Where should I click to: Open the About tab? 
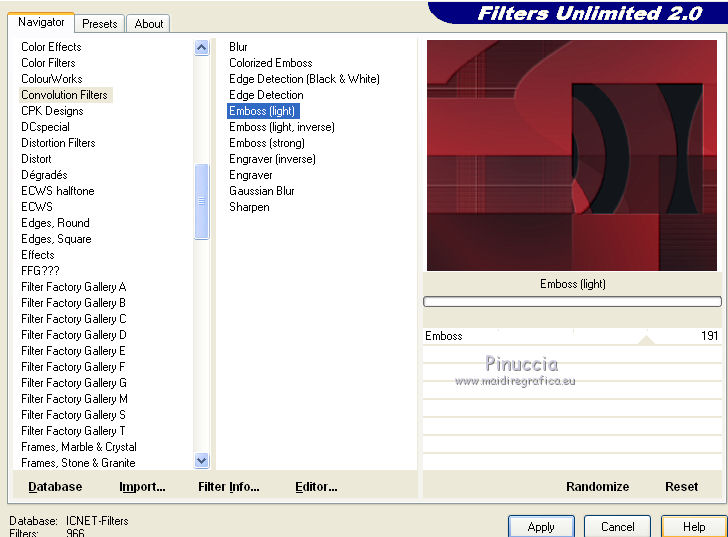coord(149,24)
